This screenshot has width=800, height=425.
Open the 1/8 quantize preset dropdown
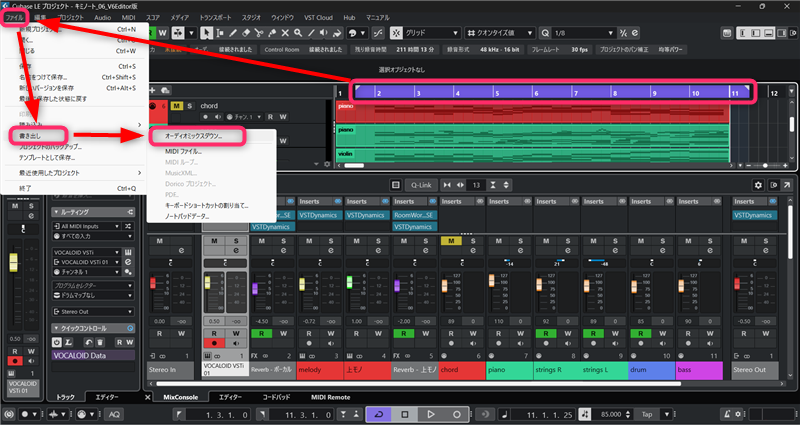click(584, 33)
